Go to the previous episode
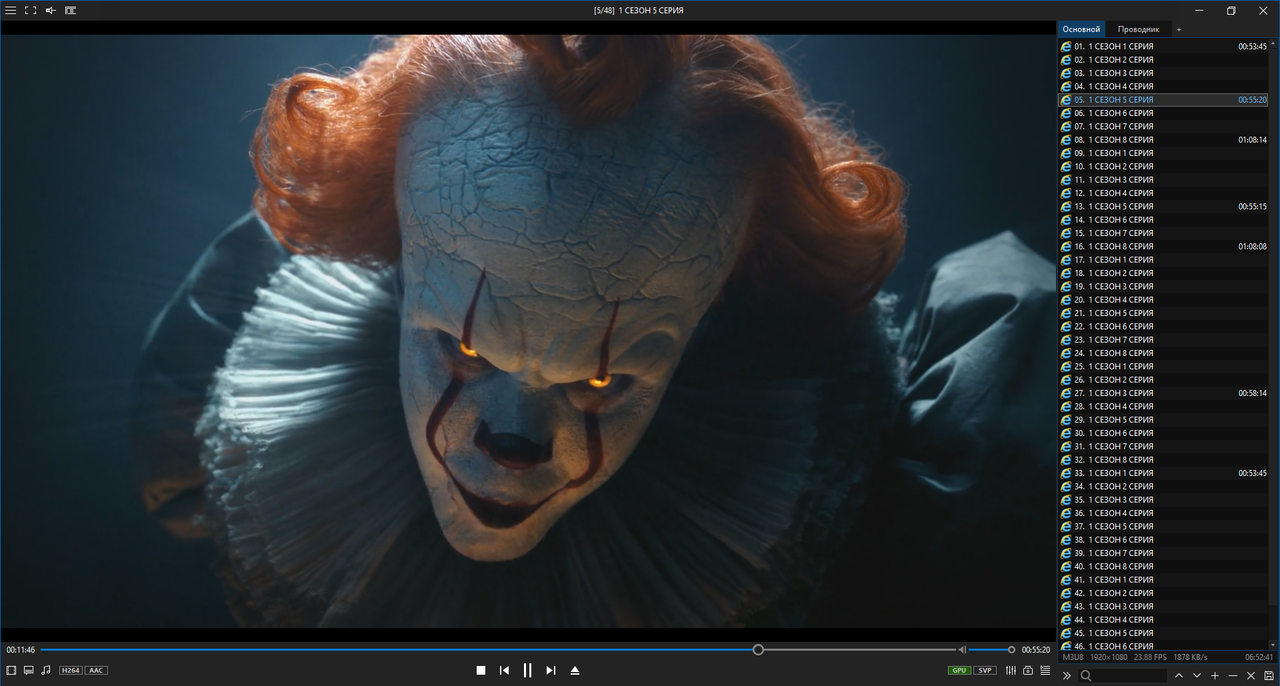This screenshot has width=1280, height=686. [504, 670]
